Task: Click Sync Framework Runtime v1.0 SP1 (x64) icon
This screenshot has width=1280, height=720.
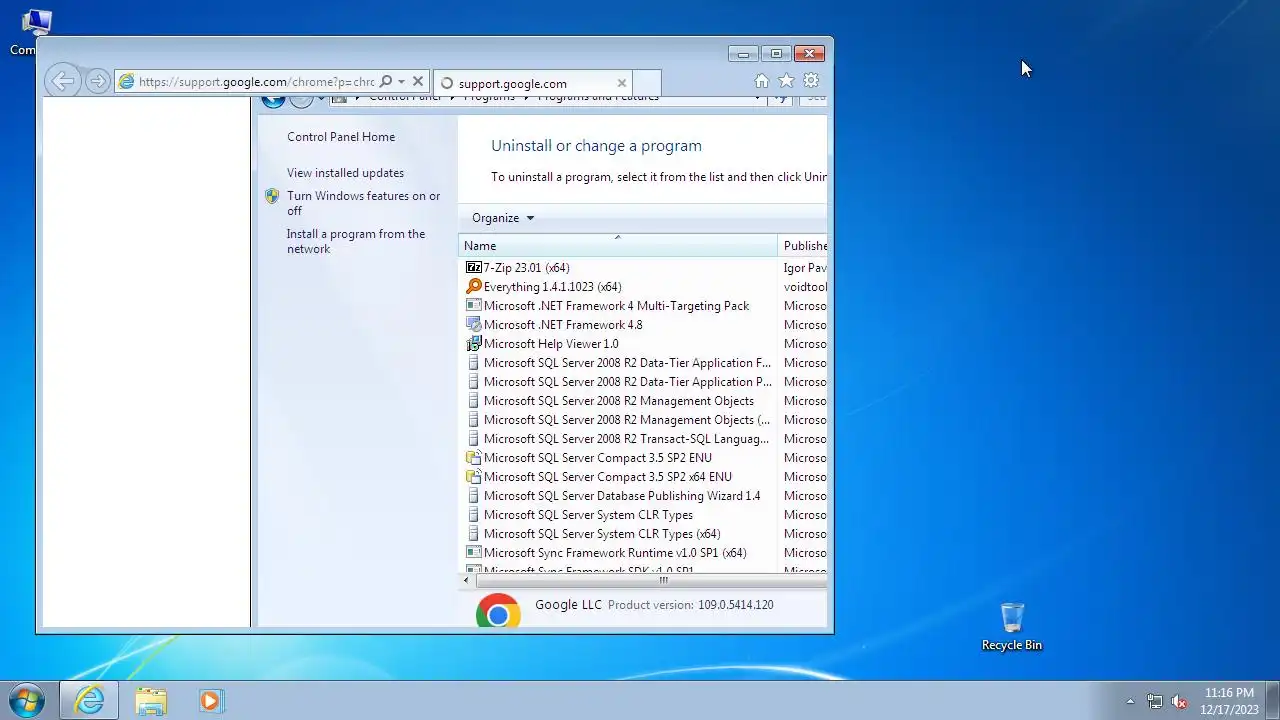Action: [x=474, y=553]
